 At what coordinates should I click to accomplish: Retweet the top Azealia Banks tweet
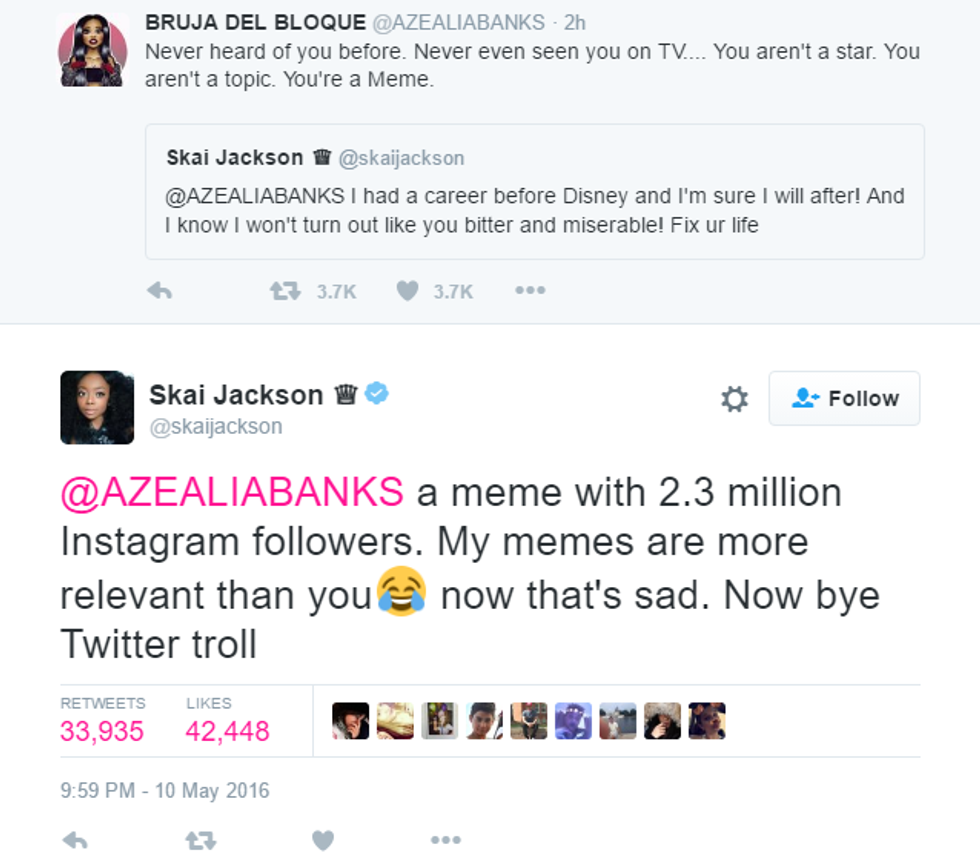click(x=284, y=291)
